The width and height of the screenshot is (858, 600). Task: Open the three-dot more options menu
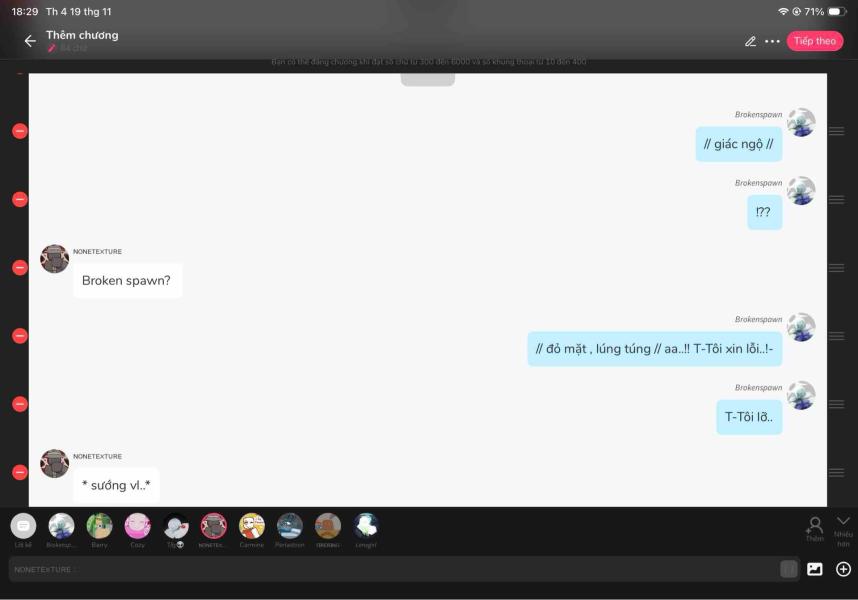click(772, 41)
